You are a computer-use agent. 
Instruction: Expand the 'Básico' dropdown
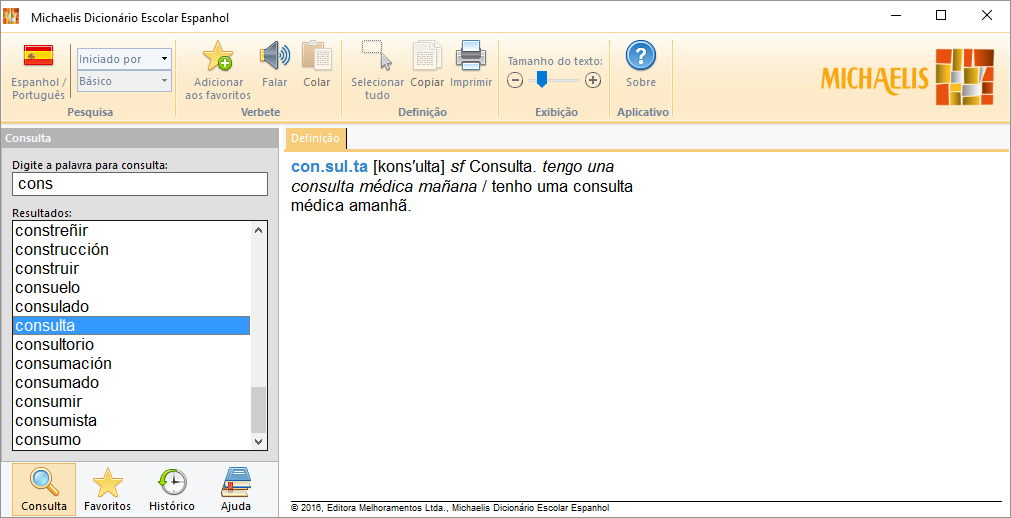[164, 81]
